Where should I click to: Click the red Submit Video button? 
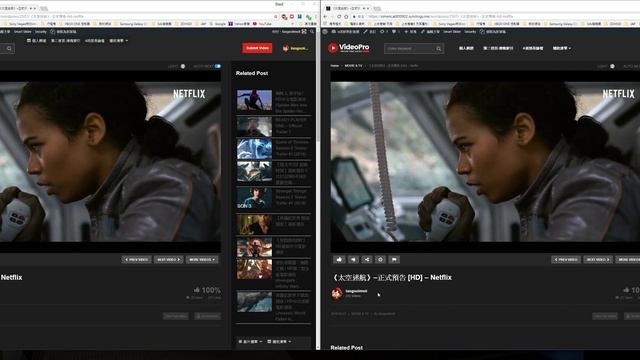[x=257, y=48]
